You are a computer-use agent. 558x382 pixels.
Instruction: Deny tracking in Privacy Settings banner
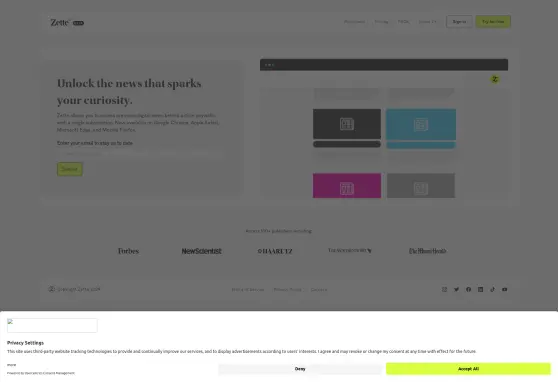coord(300,369)
